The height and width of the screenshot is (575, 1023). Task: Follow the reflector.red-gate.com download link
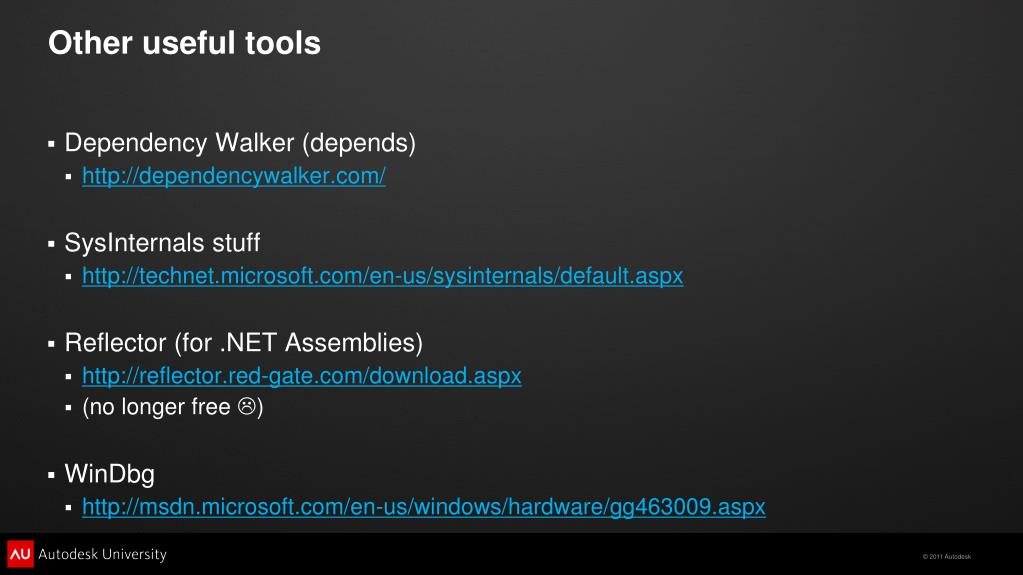pyautogui.click(x=301, y=376)
